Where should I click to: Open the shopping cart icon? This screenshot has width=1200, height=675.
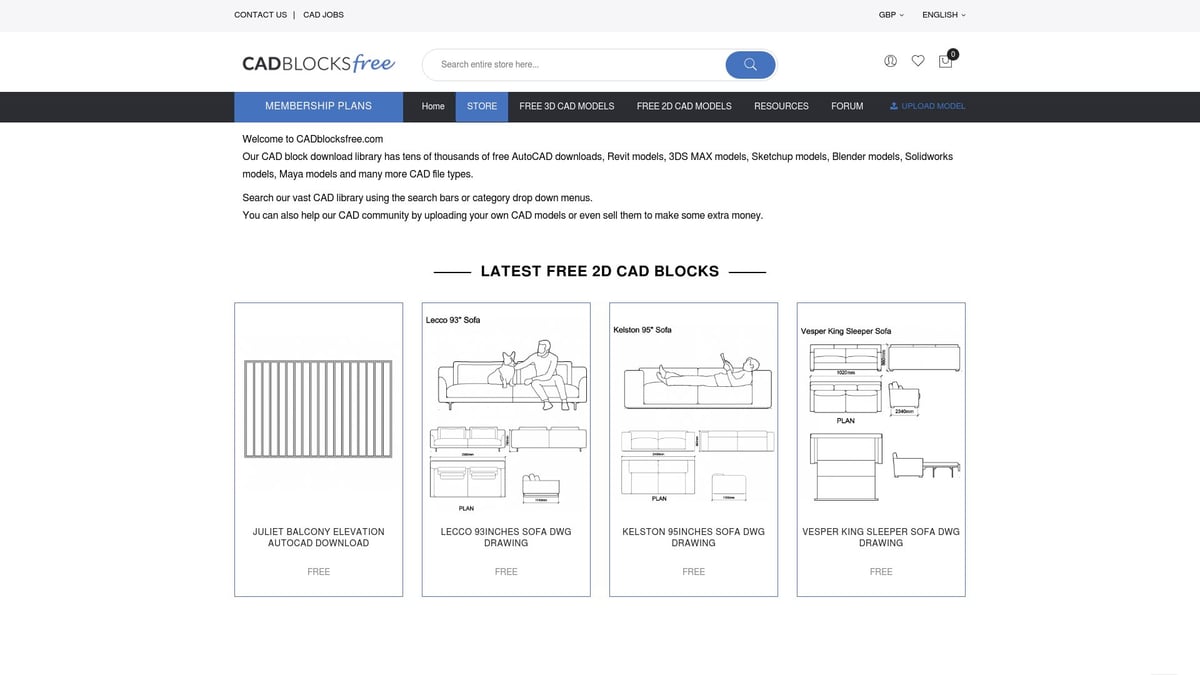(946, 61)
